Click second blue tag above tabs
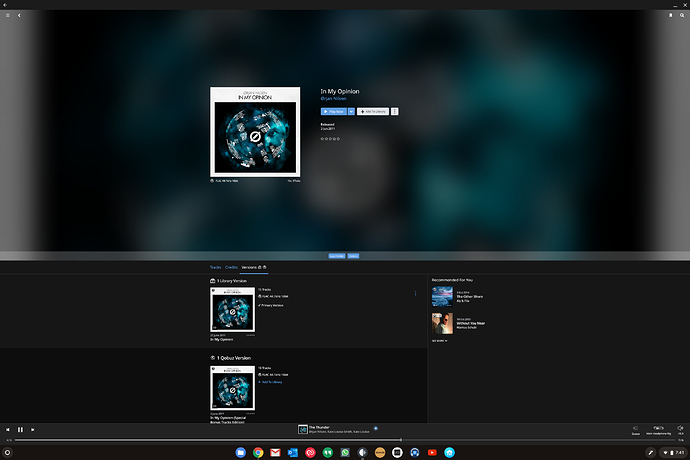Screen dimensions: 690x460 (353, 256)
